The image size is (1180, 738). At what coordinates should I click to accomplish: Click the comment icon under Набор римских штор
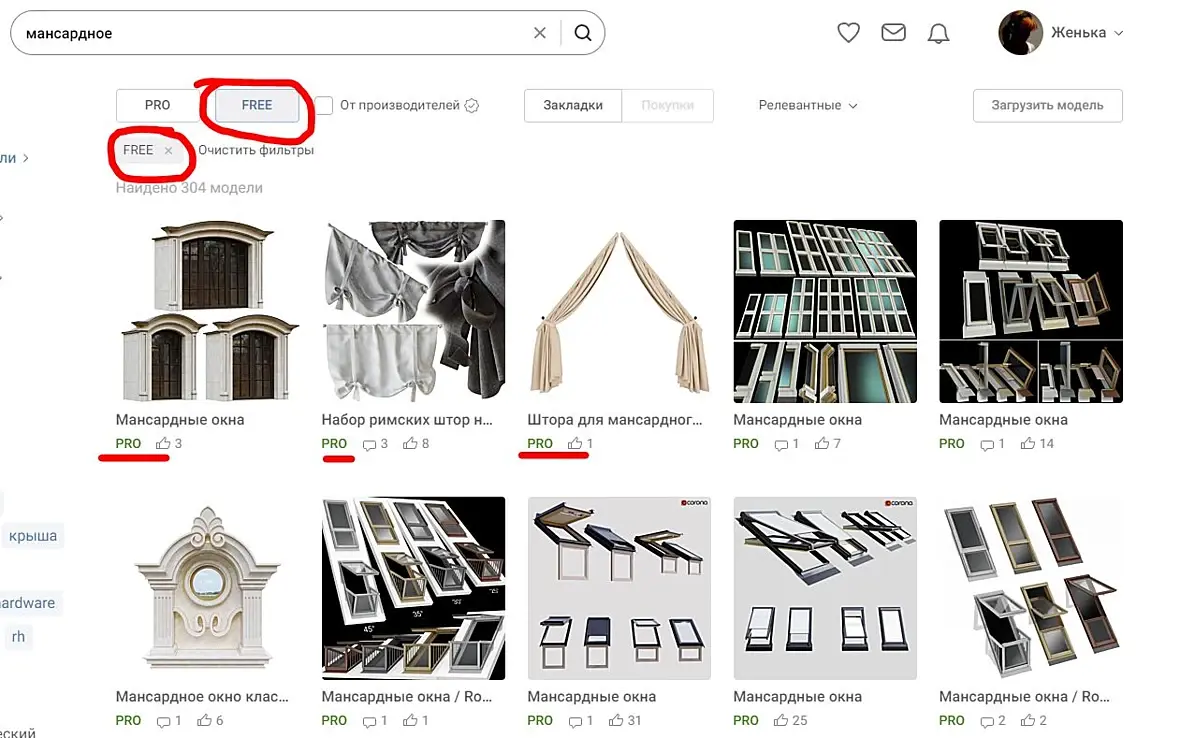(x=369, y=445)
